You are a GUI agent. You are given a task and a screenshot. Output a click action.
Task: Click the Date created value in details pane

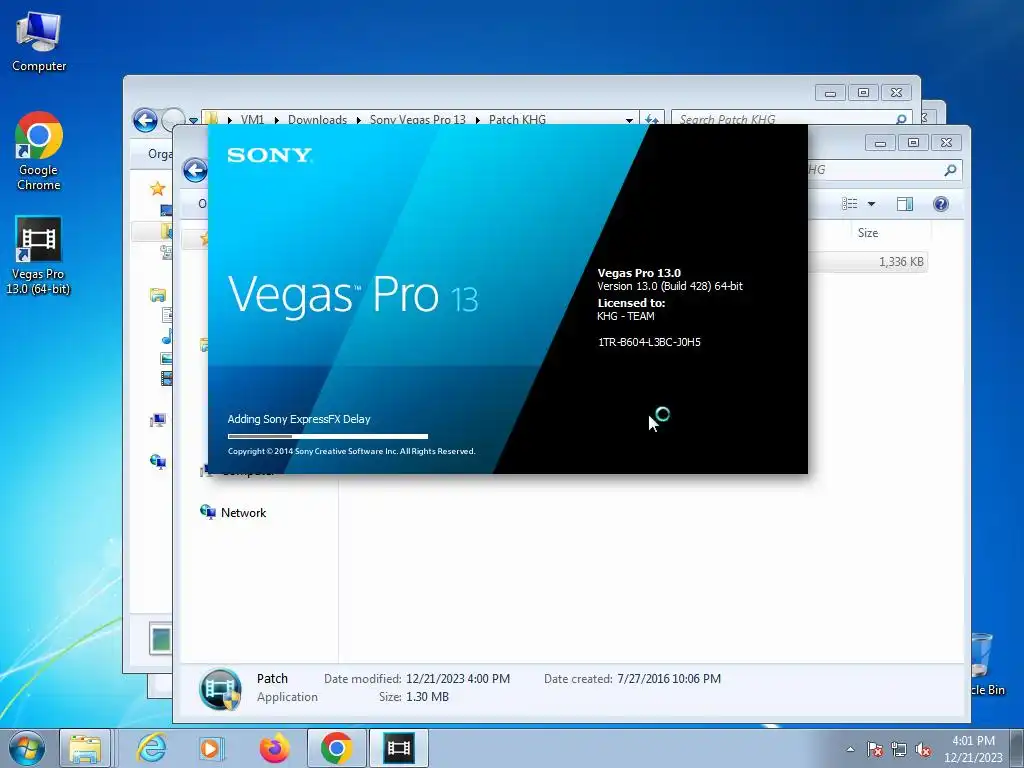[x=669, y=679]
